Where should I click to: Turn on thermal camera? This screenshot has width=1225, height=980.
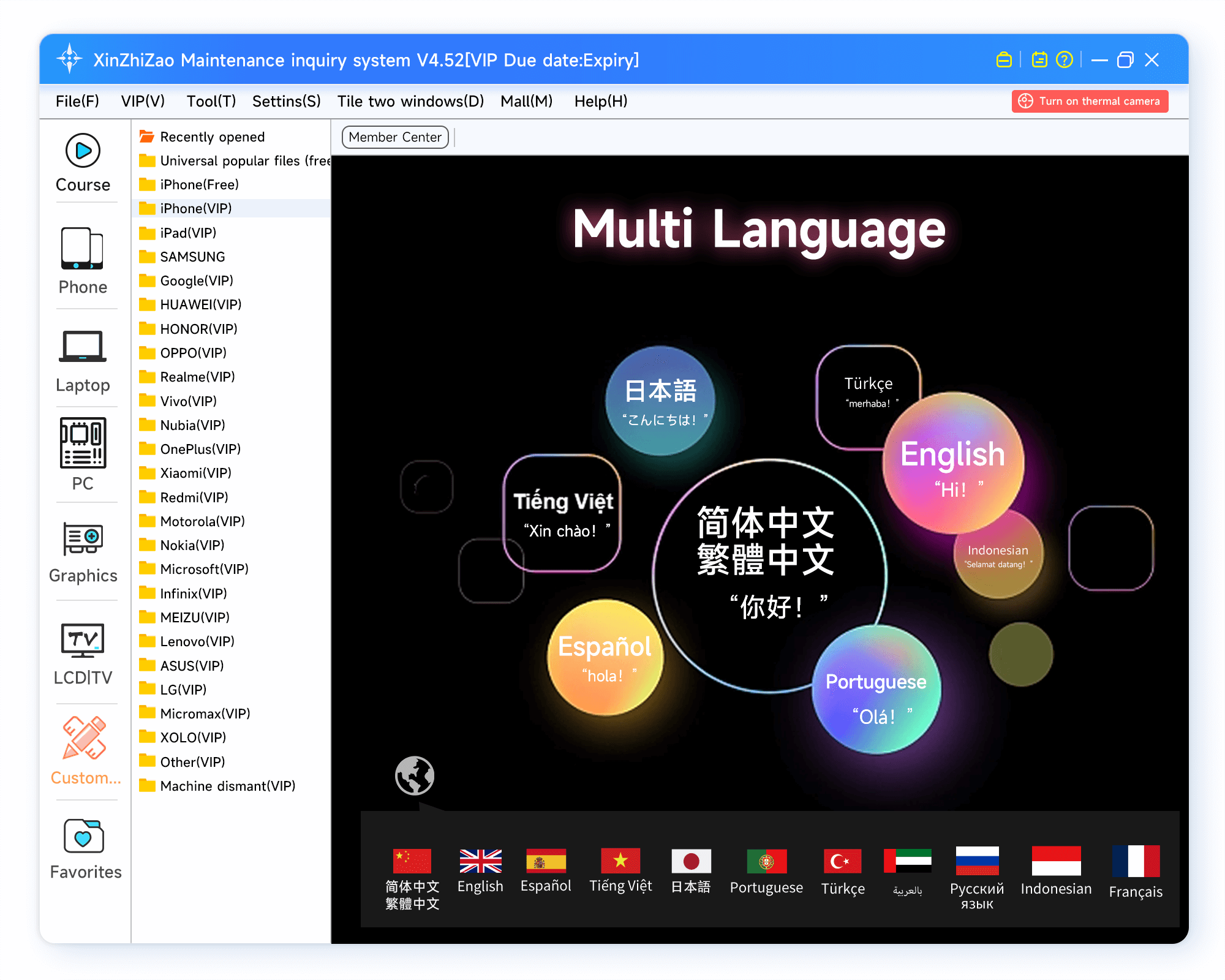[x=1090, y=101]
